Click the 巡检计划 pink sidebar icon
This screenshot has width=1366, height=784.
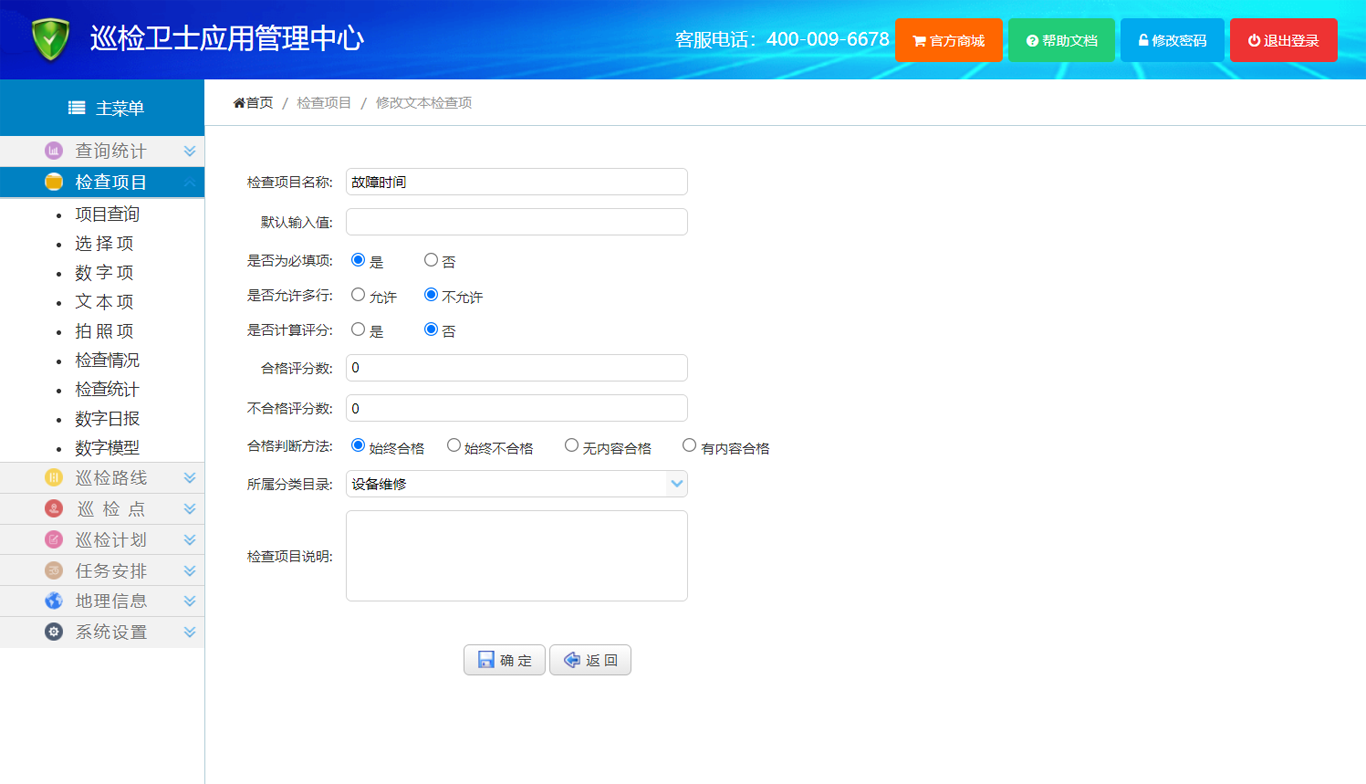click(54, 540)
